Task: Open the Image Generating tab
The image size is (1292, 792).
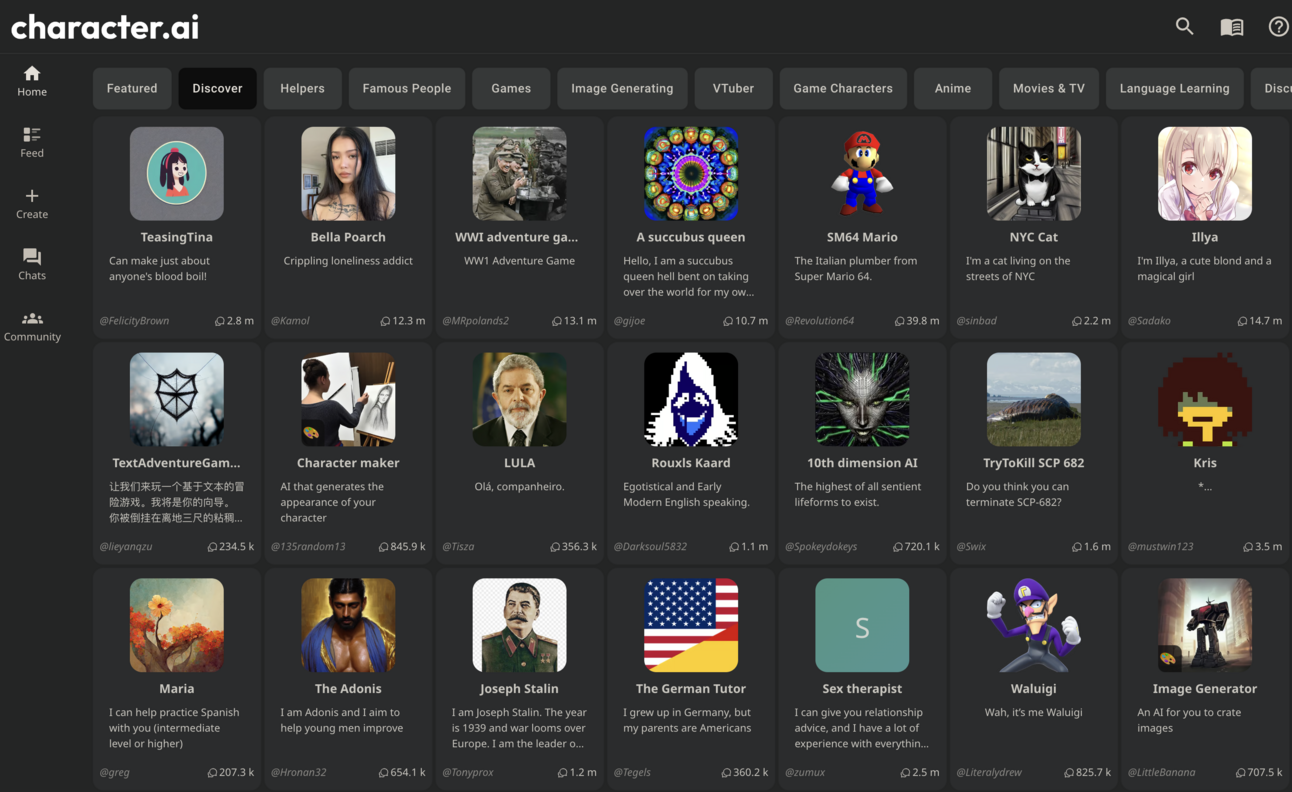Action: 622,88
